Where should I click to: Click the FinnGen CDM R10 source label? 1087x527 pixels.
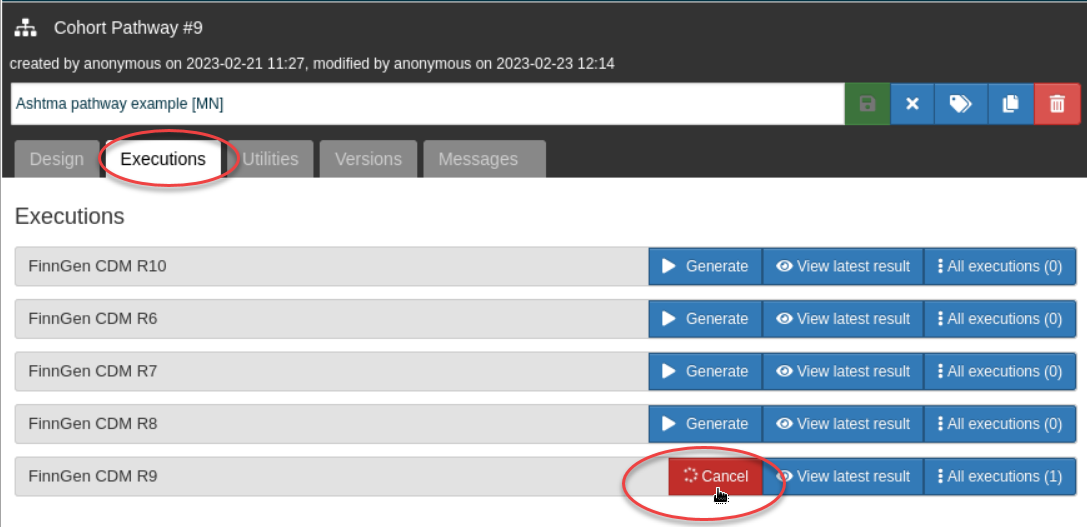coord(97,266)
